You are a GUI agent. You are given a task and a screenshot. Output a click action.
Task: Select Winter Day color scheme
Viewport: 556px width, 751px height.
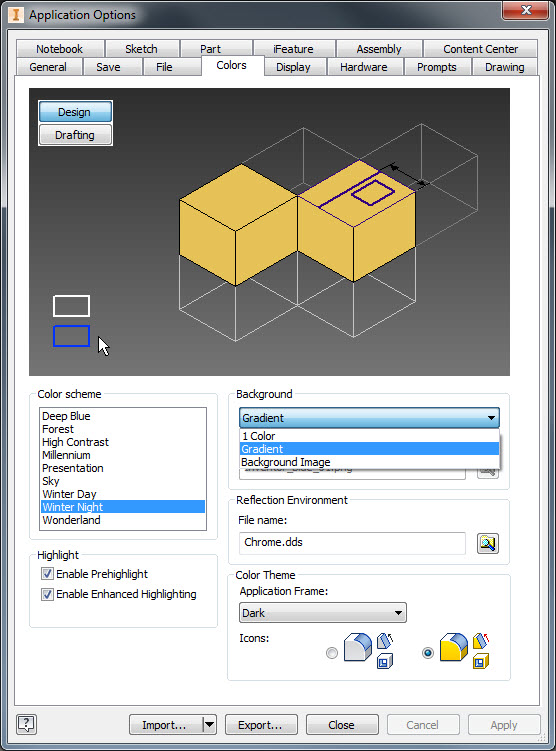pos(123,493)
